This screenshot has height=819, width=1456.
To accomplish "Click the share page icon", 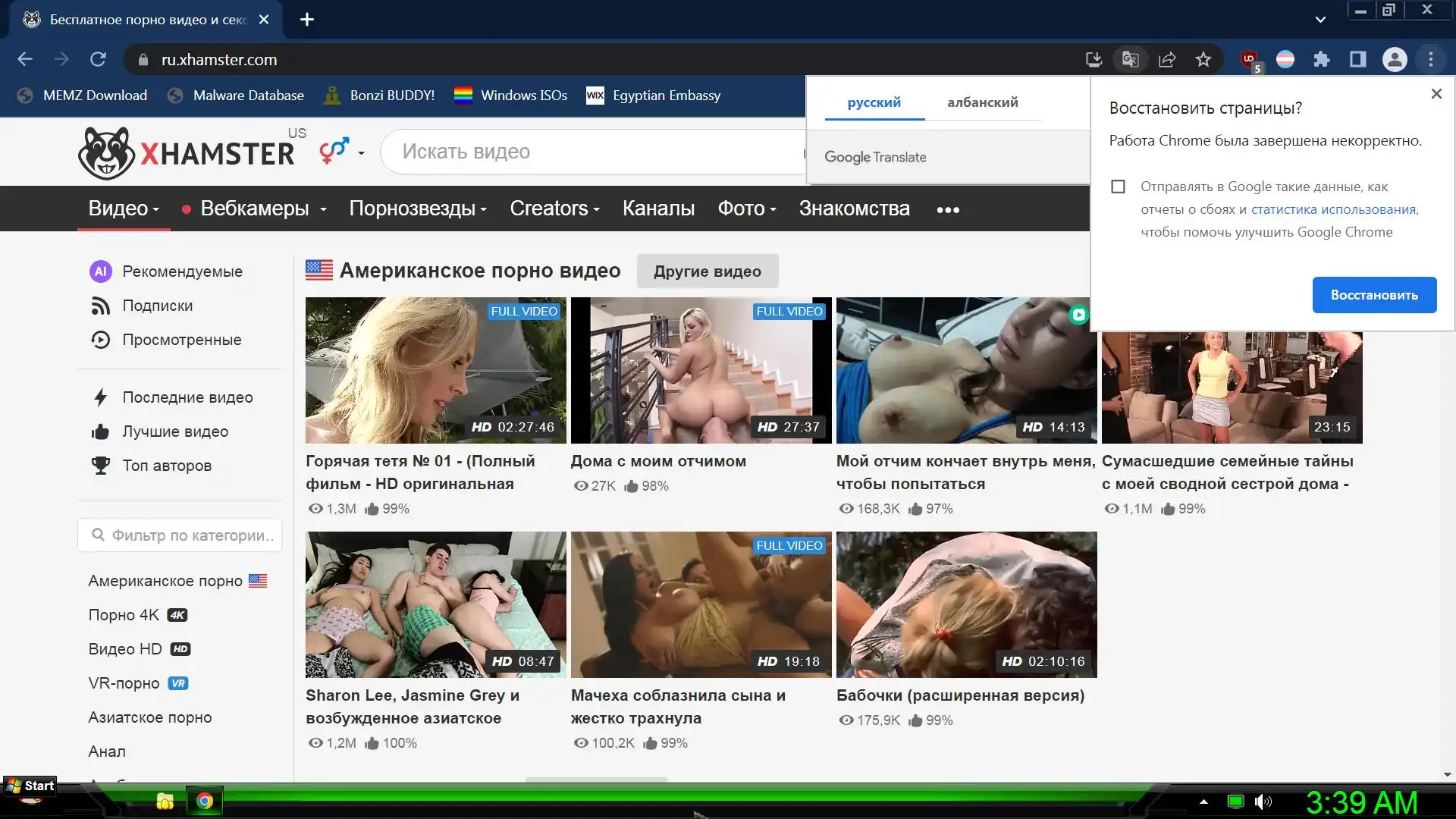I will point(1167,59).
